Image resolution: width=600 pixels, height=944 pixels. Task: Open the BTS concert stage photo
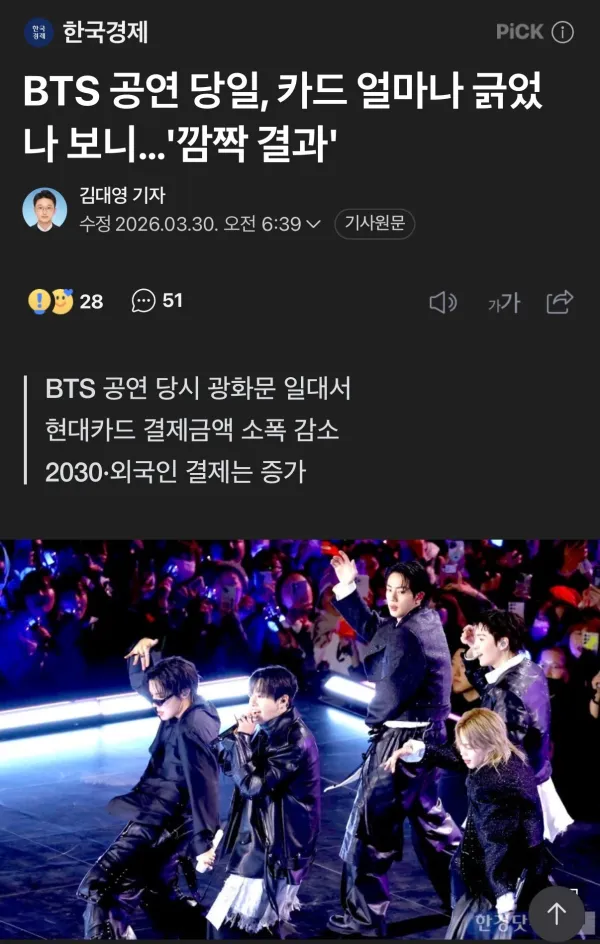300,739
